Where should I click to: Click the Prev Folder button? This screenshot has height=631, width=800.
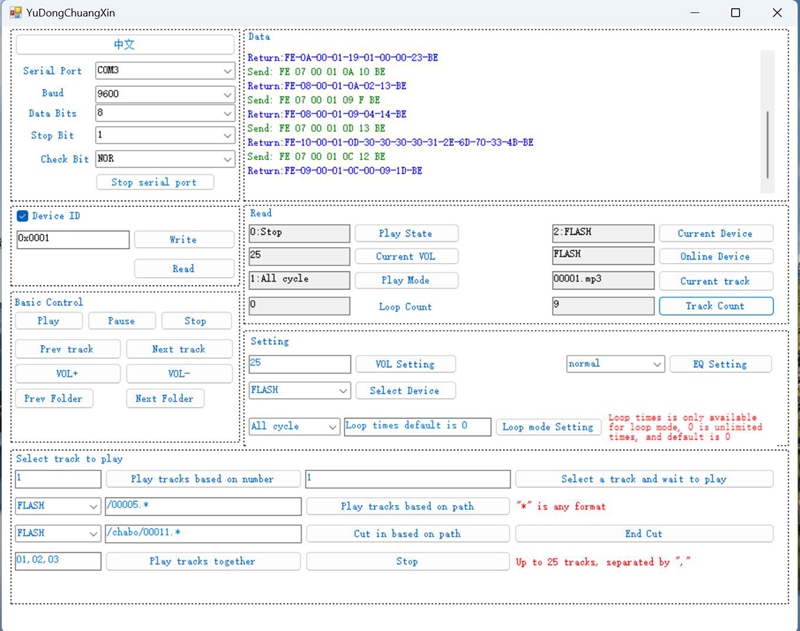[x=54, y=398]
